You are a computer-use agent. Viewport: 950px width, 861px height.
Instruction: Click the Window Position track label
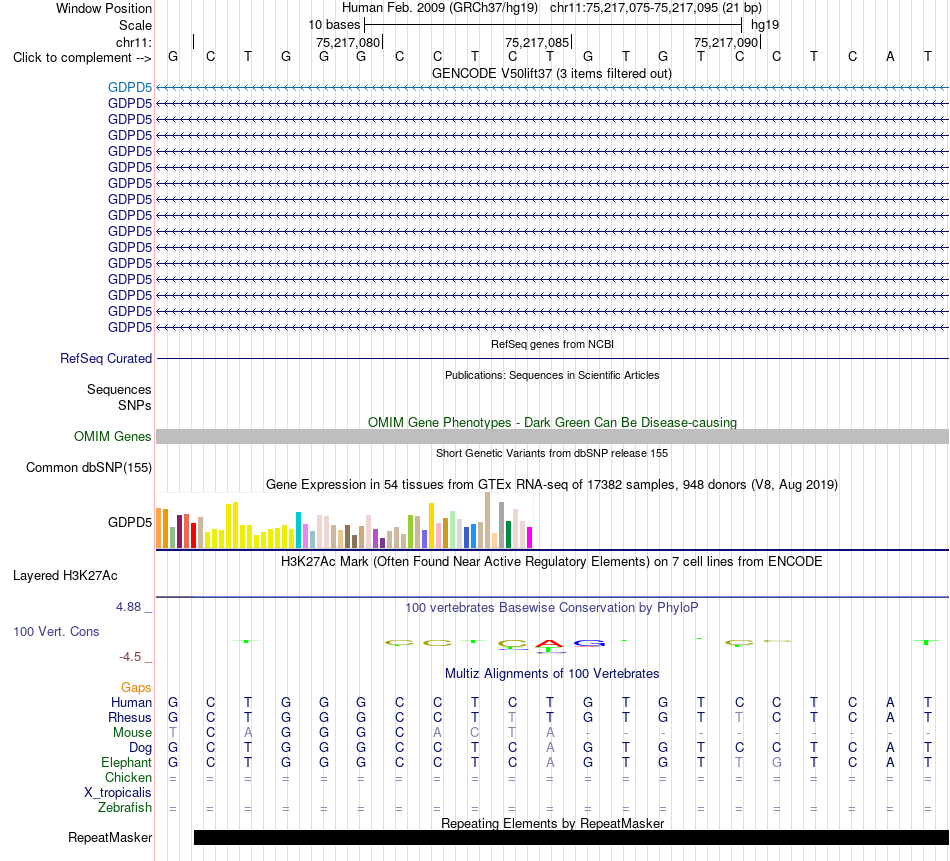[x=104, y=8]
